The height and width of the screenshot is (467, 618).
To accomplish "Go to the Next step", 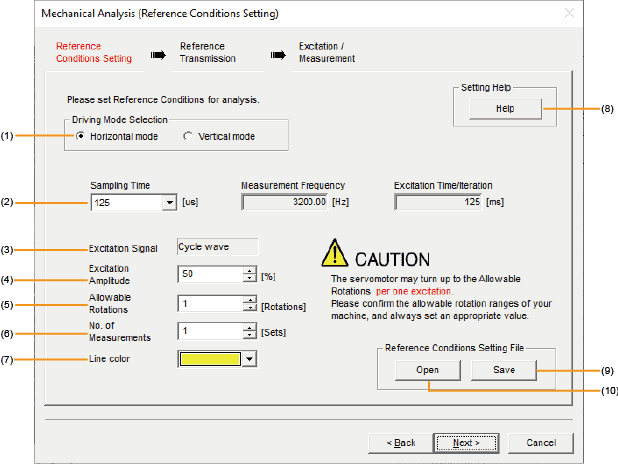I will (x=461, y=442).
